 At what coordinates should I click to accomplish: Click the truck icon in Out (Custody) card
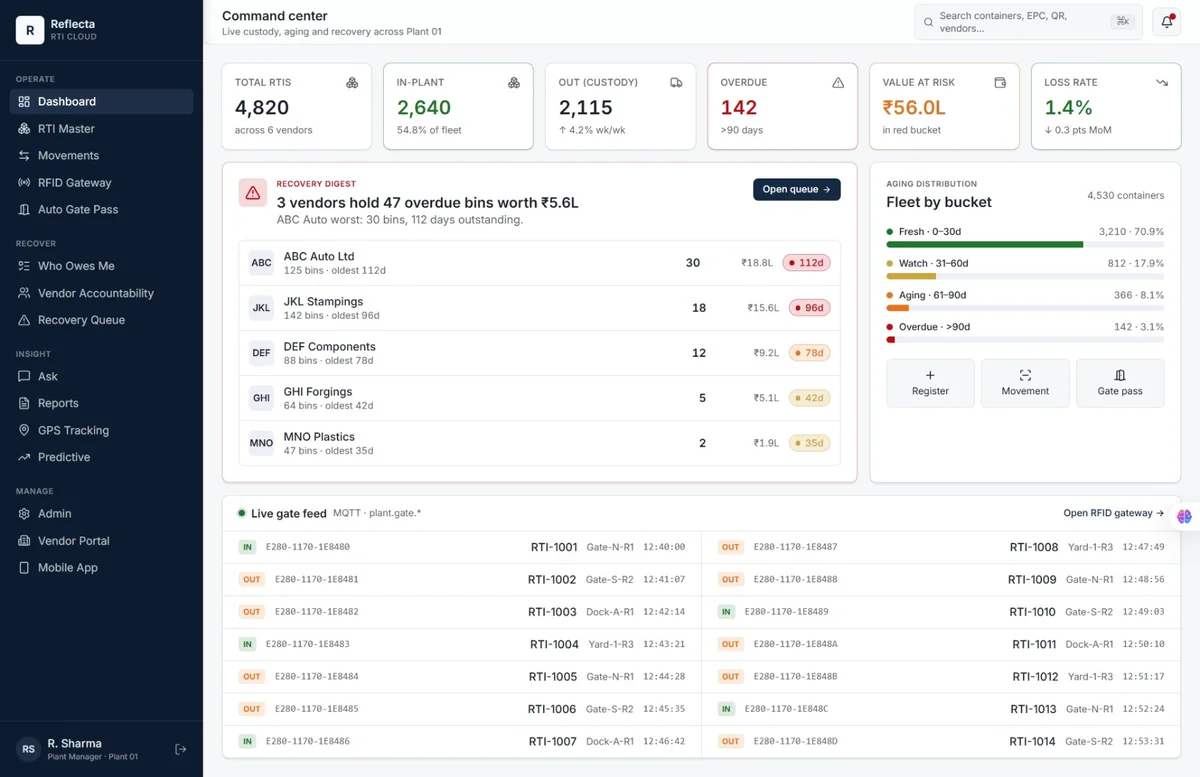point(676,83)
